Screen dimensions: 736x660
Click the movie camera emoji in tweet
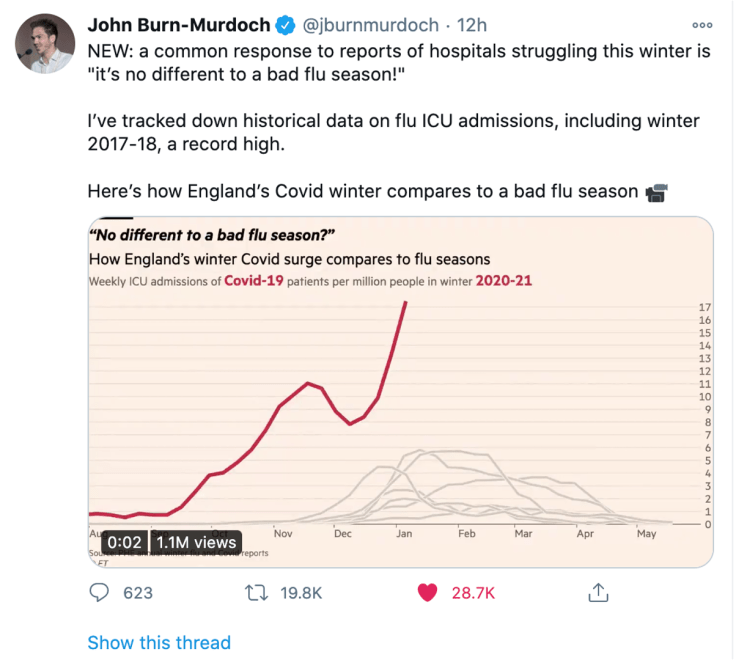(656, 192)
